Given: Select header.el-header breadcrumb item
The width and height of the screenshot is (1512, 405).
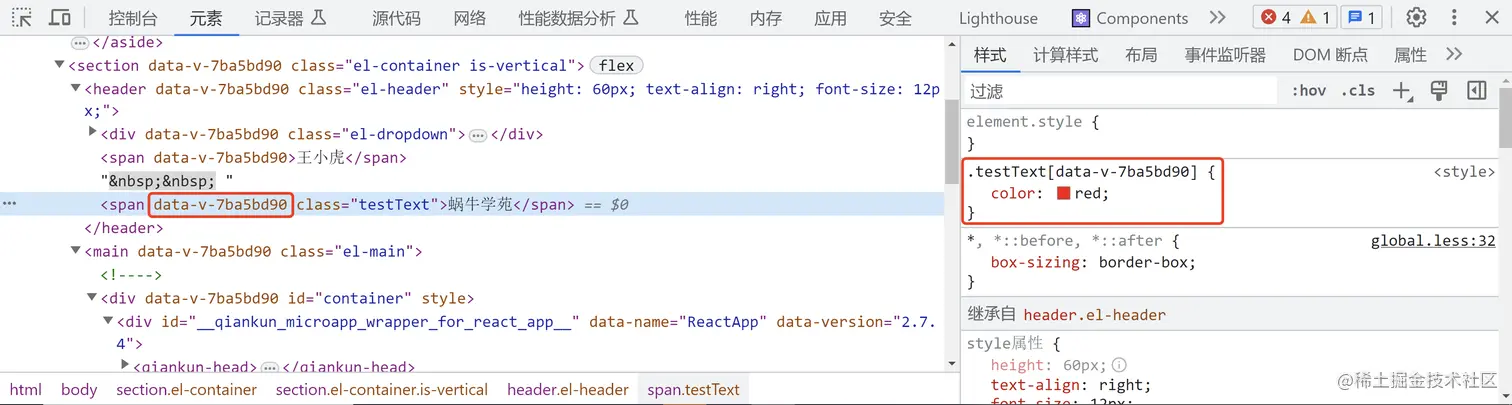Looking at the screenshot, I should 568,390.
